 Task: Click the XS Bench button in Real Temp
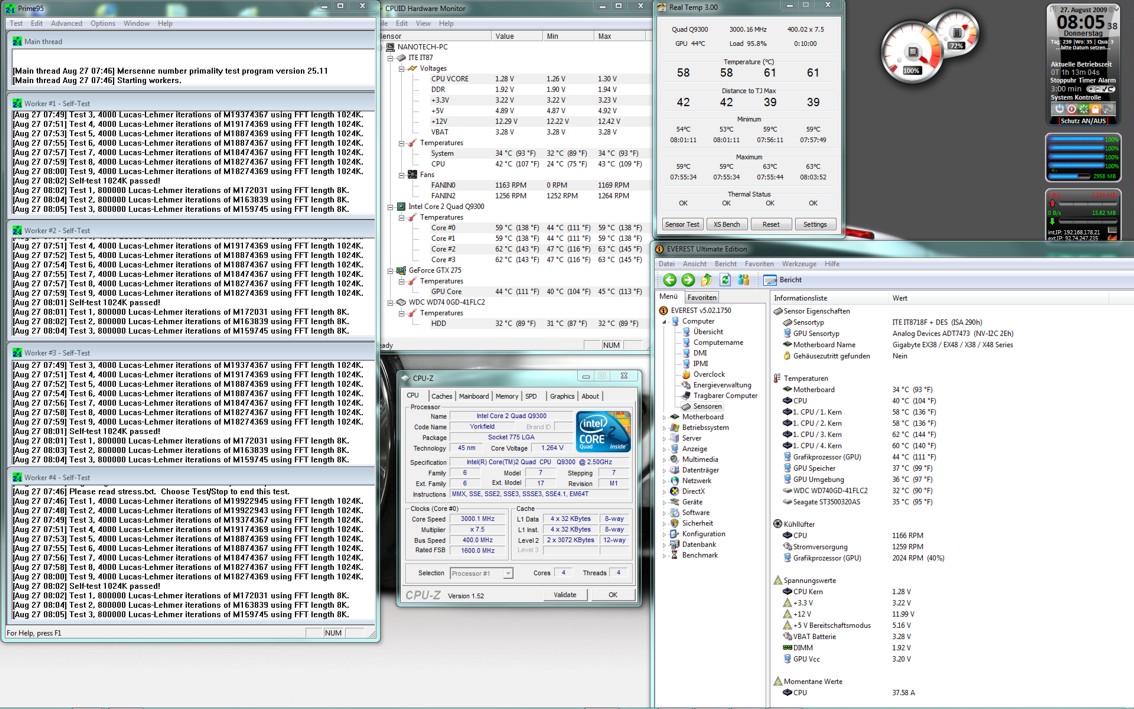tap(727, 224)
